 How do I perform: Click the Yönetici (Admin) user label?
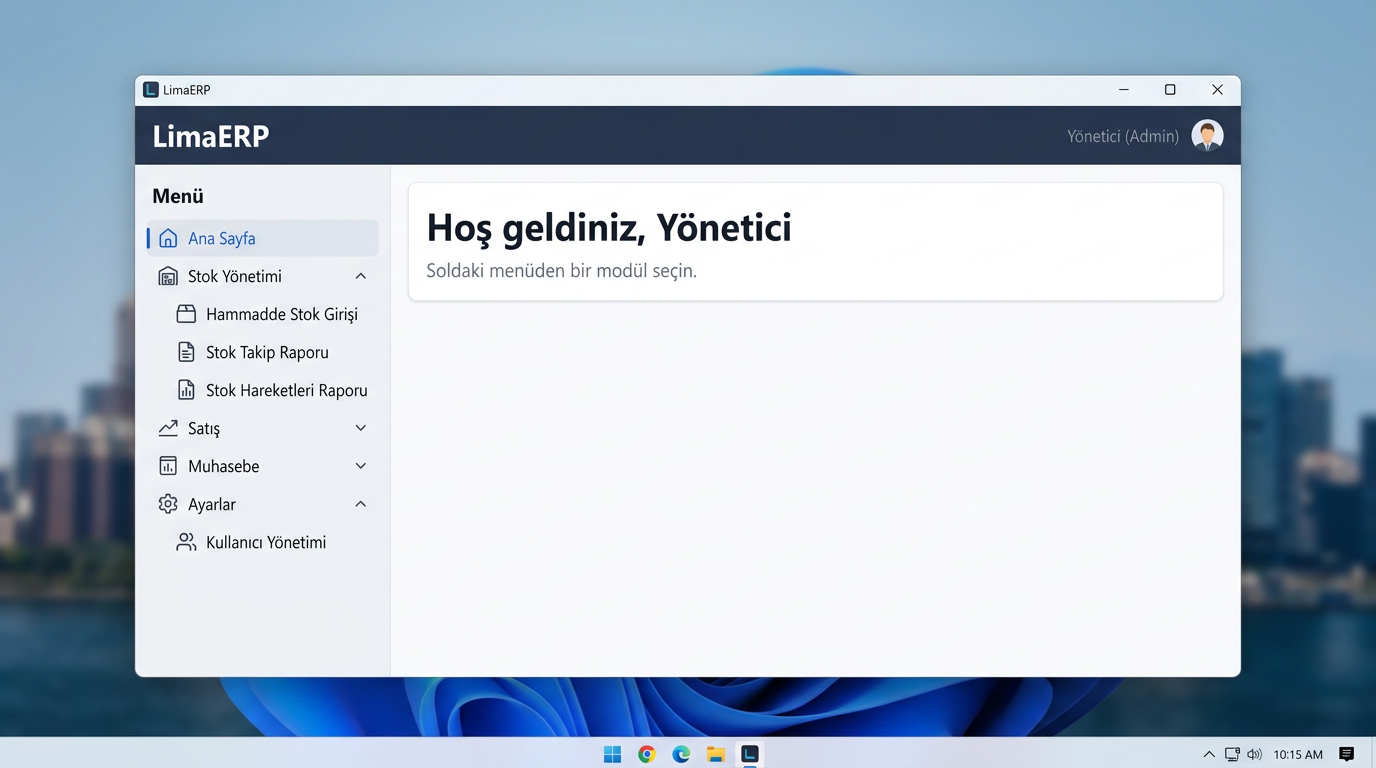coord(1123,136)
